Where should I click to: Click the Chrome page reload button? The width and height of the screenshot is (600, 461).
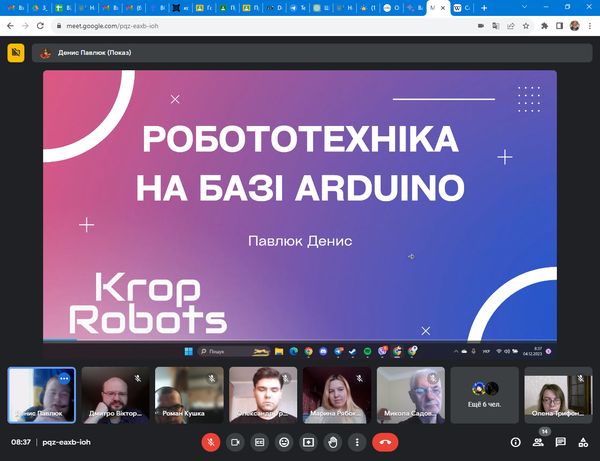39,25
